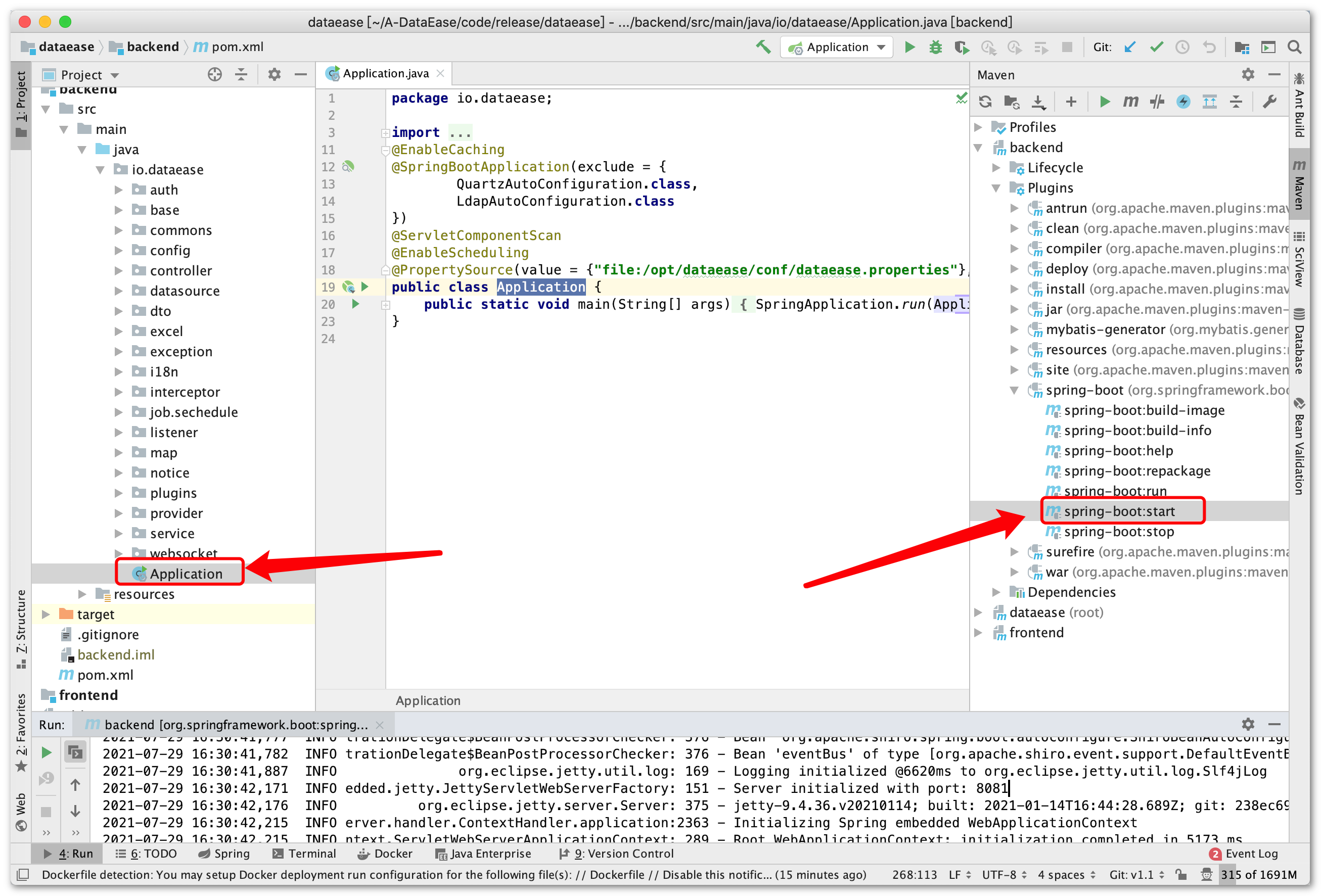Screen dimensions: 1321x896
Task: Expand the controller package folder
Action: click(118, 270)
